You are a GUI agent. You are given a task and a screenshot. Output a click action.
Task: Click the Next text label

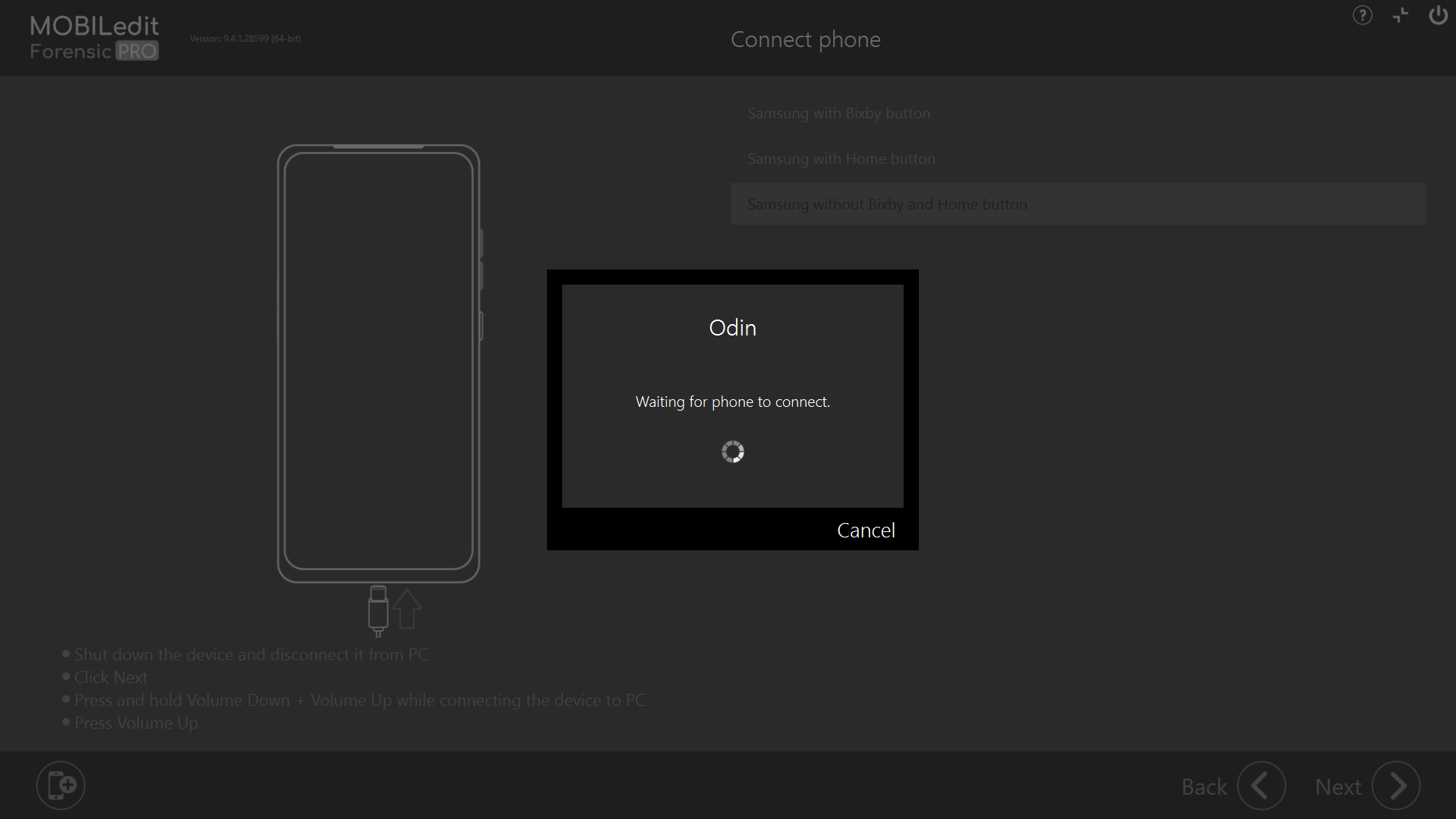coord(1338,787)
